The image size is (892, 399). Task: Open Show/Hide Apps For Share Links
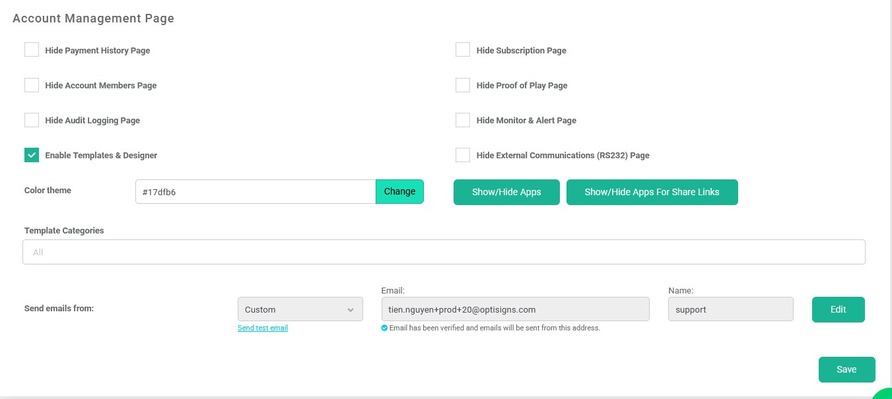point(652,192)
